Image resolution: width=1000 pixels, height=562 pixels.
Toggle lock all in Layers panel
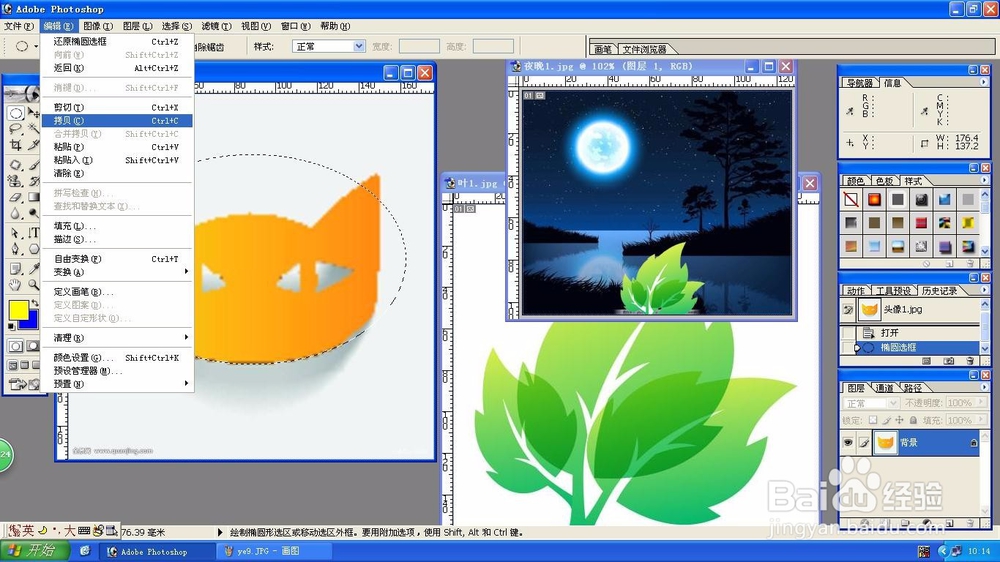click(913, 420)
